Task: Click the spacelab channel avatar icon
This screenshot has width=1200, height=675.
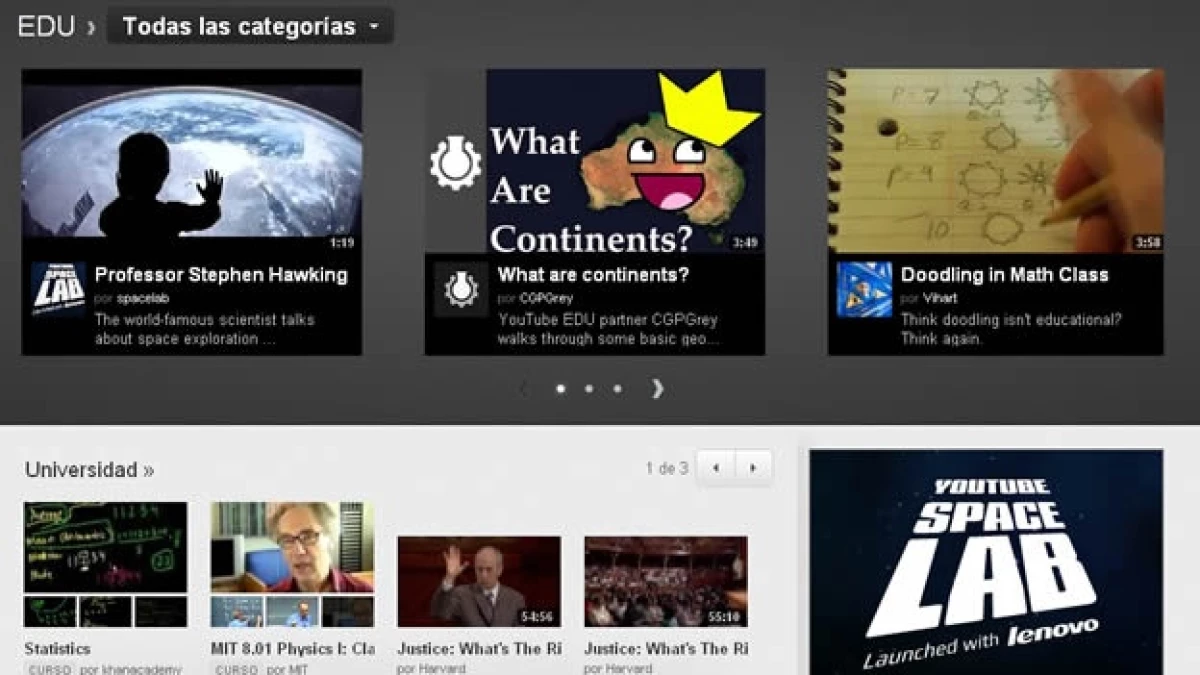Action: click(x=58, y=290)
